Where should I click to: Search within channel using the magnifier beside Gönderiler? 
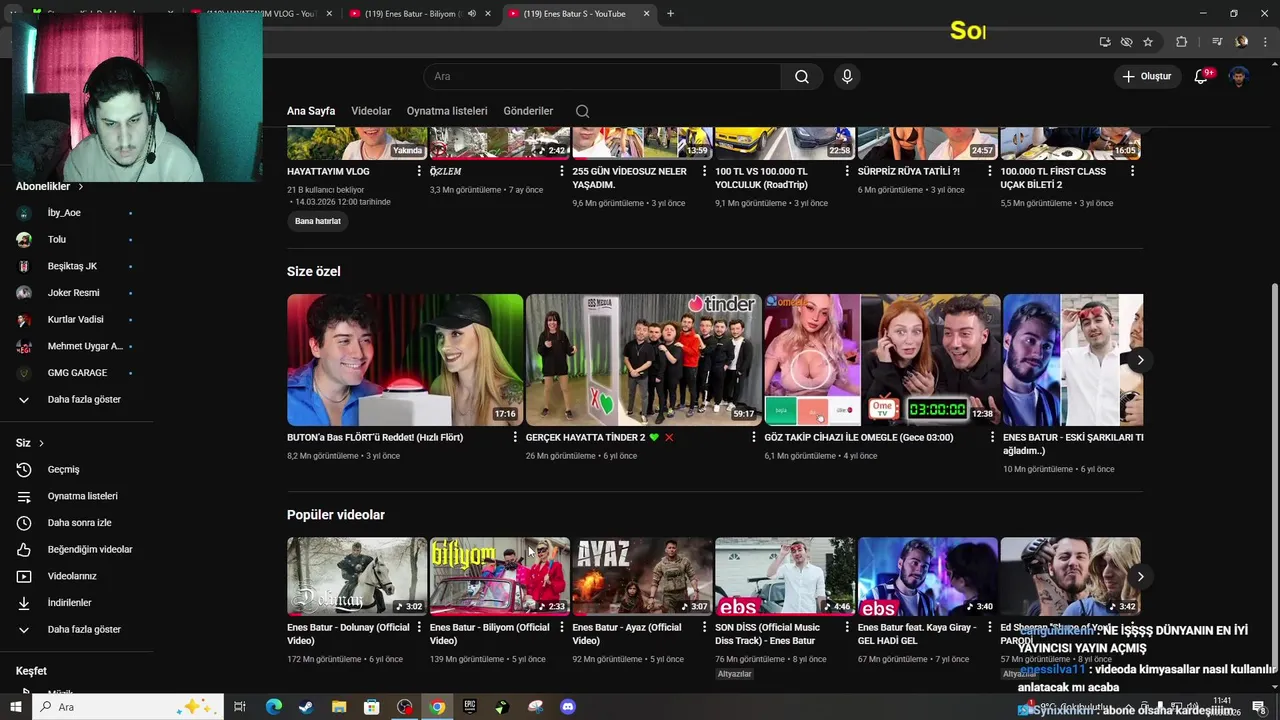[x=583, y=111]
